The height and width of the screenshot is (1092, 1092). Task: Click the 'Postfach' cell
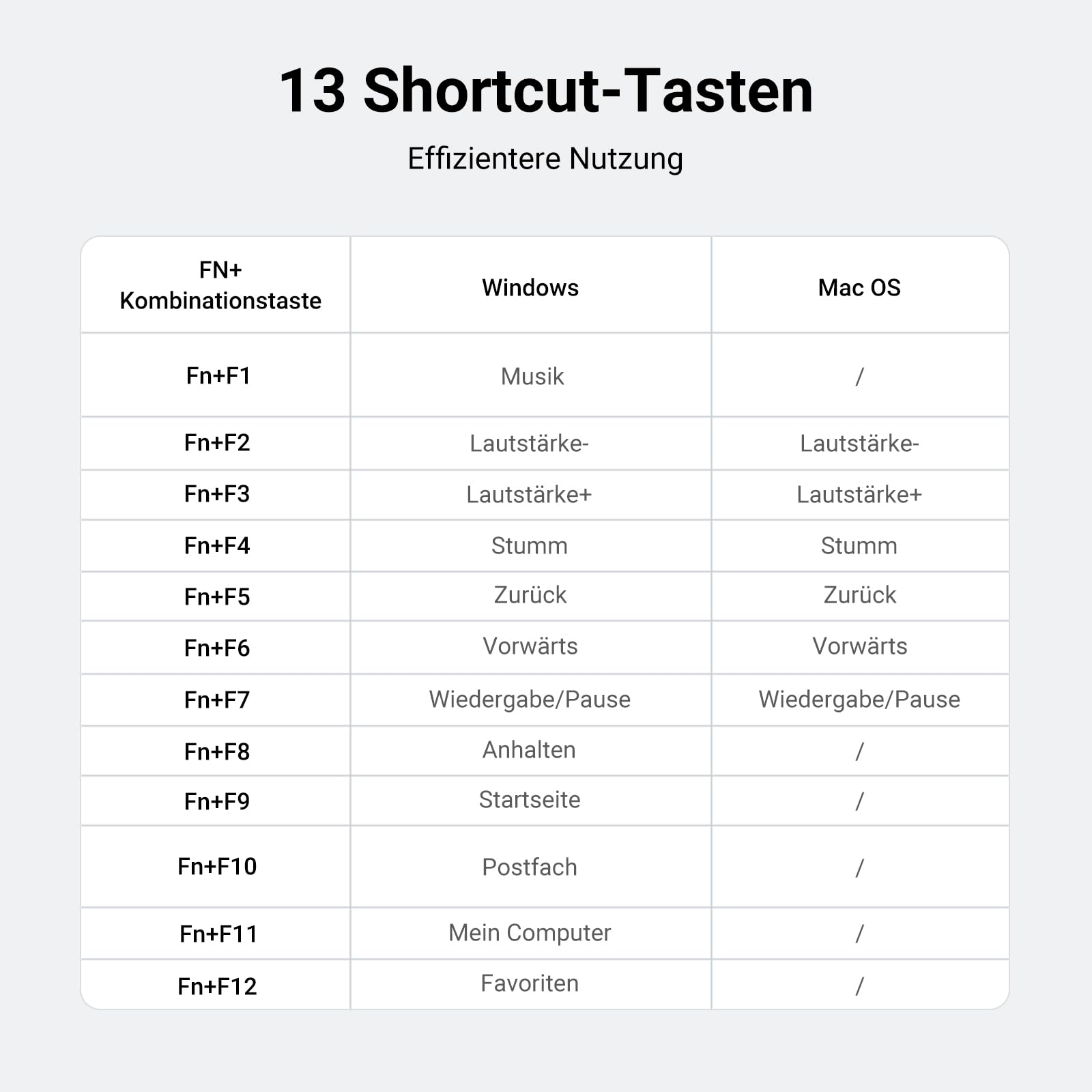point(530,867)
